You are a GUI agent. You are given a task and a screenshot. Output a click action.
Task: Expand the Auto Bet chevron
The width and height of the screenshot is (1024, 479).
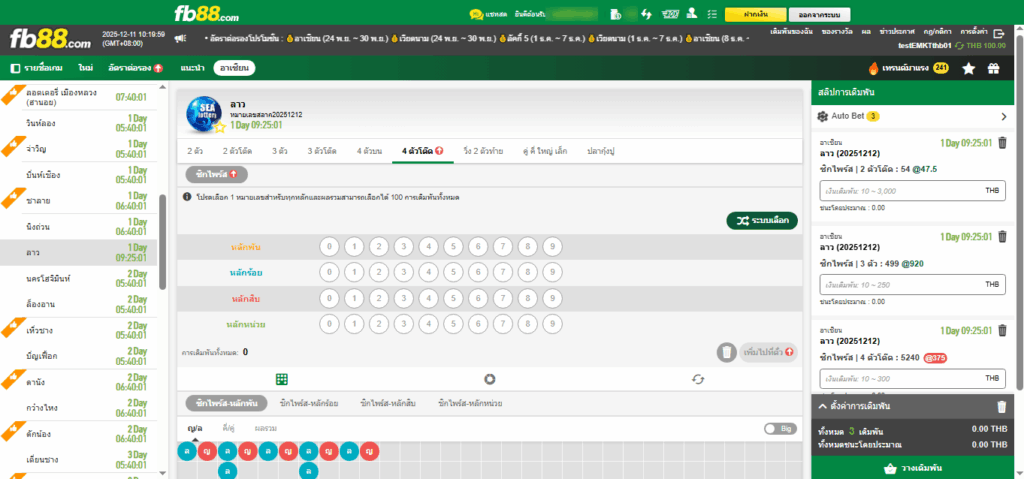pos(1004,117)
